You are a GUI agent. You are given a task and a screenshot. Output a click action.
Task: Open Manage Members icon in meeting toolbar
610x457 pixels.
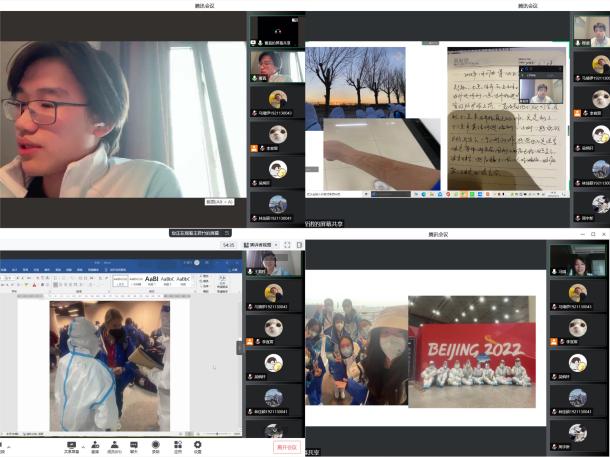(x=115, y=445)
